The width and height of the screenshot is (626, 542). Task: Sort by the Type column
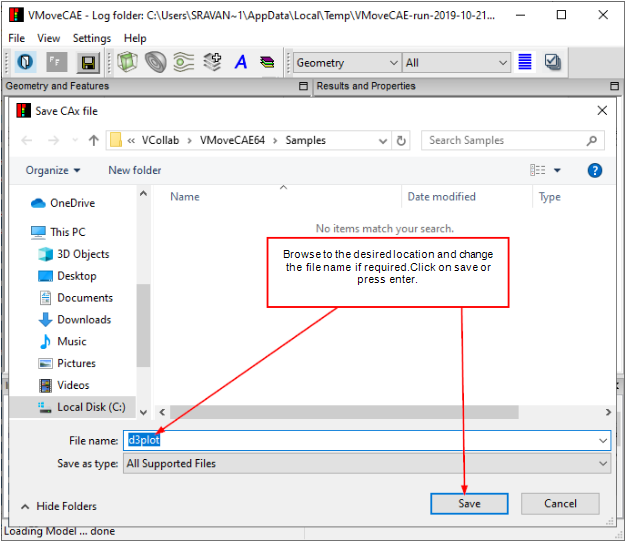click(x=549, y=197)
